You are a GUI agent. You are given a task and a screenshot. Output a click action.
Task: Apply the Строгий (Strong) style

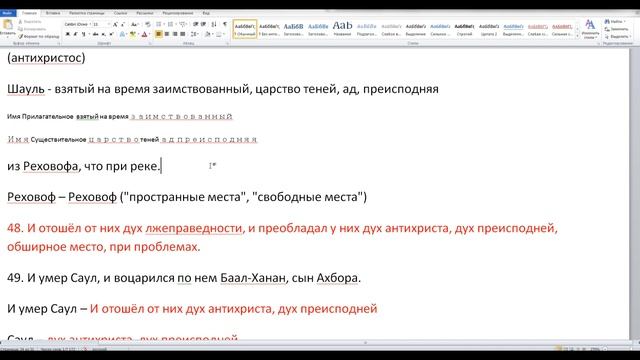coord(464,29)
